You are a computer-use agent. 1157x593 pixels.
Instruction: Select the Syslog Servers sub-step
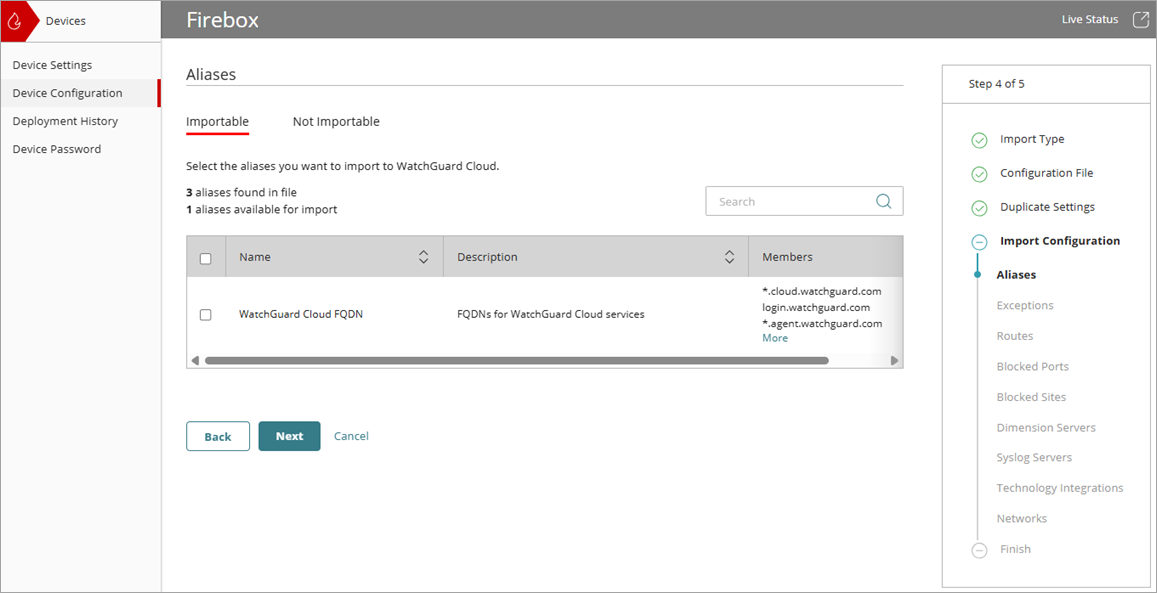coord(1034,457)
